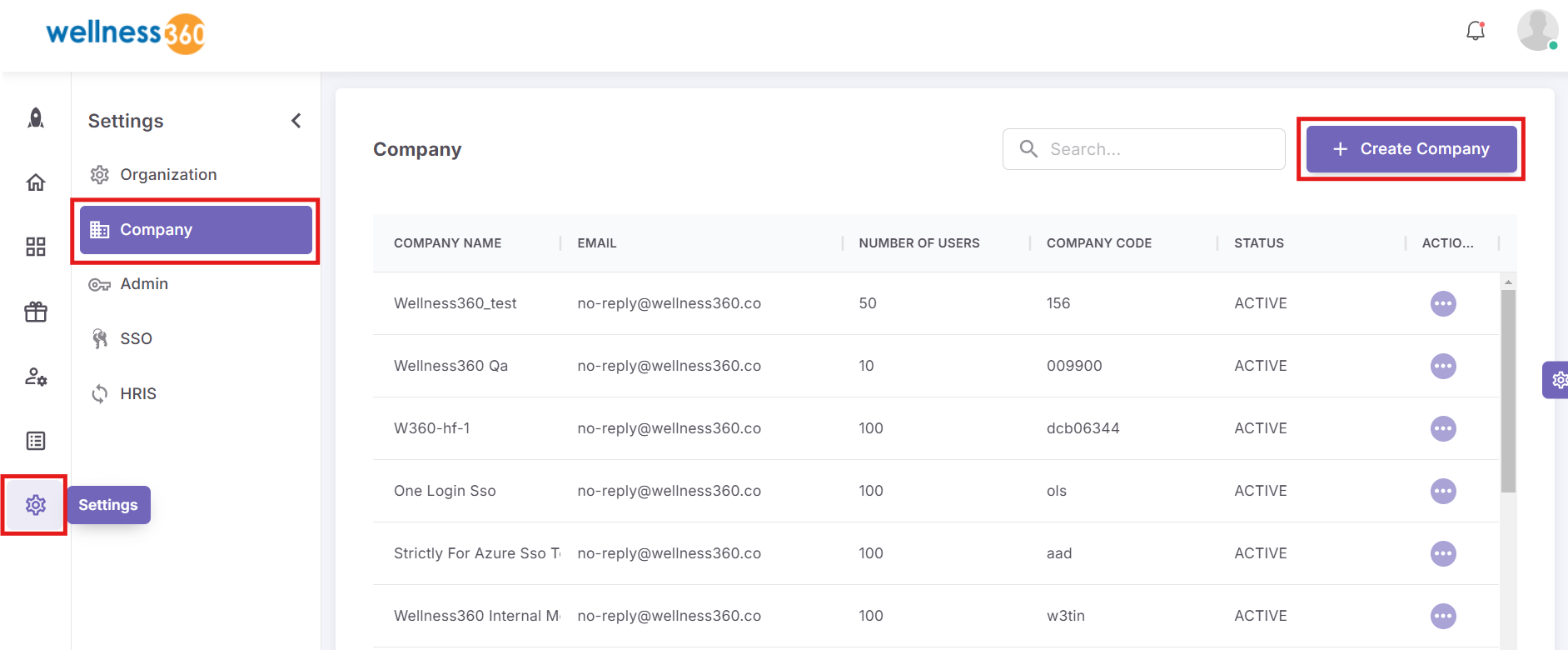Click the Create Company button
Screen dimensions: 1568x650
1411,149
